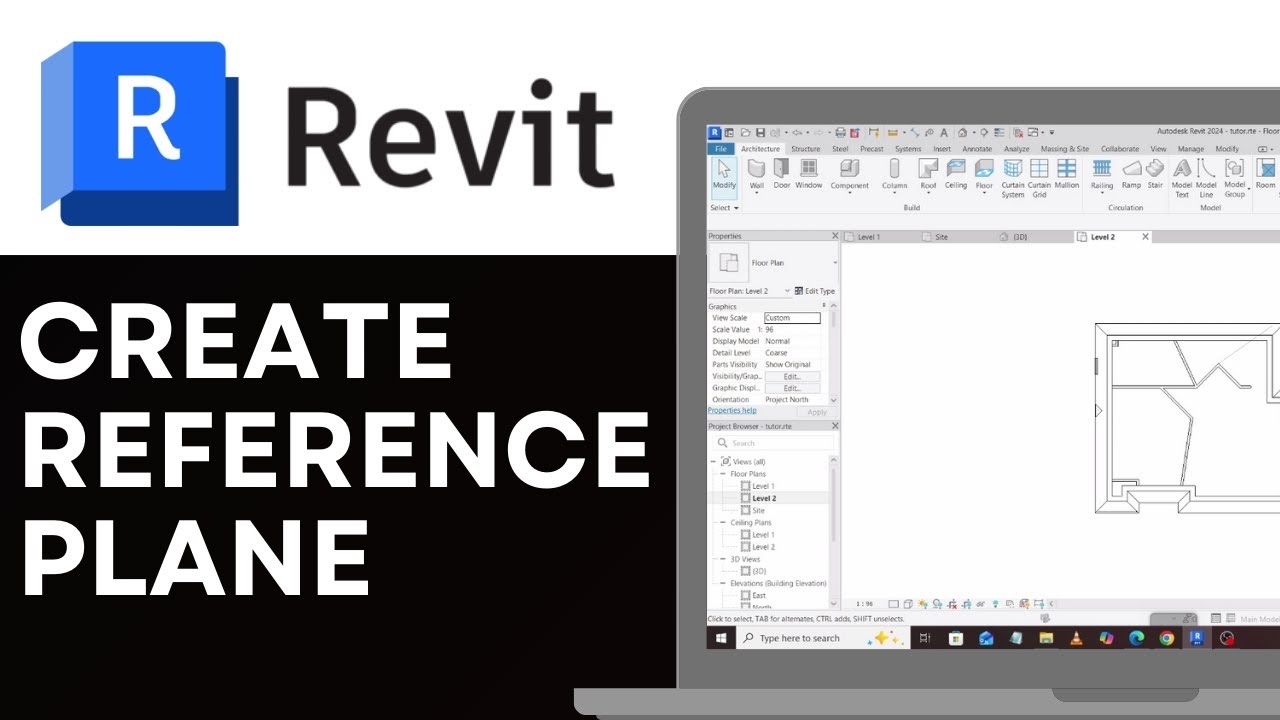Open the Floor Plan: Level 2 instance dropdown
Screen dimensions: 1280x720
pyautogui.click(x=787, y=291)
